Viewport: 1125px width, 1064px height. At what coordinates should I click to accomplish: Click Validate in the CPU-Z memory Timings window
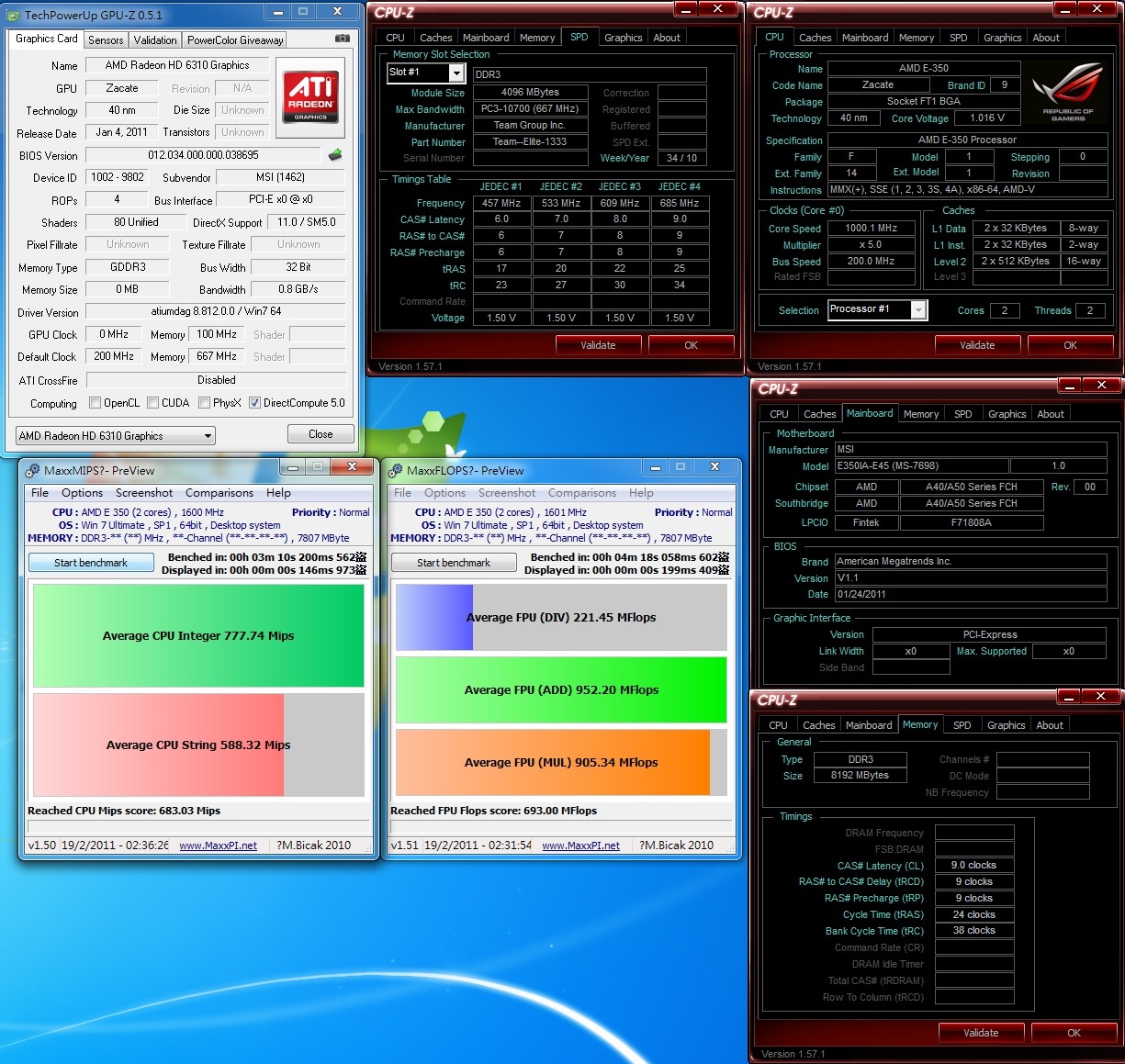(x=981, y=1033)
